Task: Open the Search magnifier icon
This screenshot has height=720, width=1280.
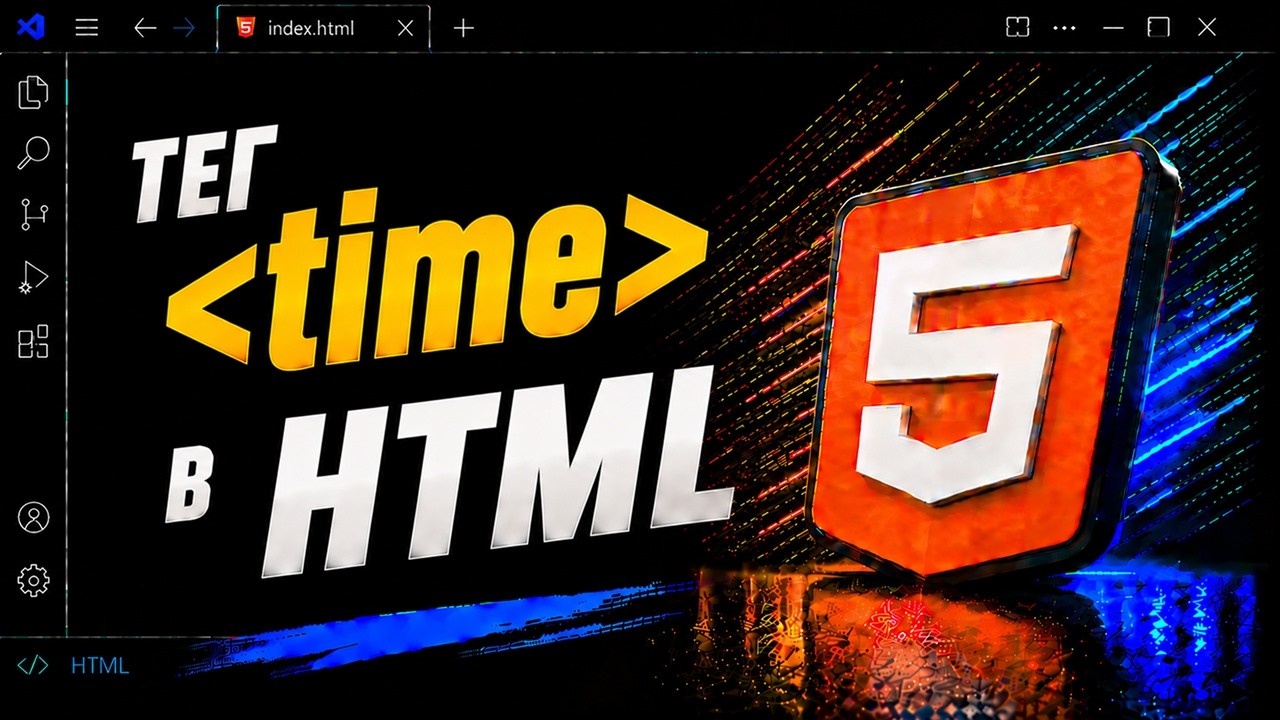Action: (33, 153)
